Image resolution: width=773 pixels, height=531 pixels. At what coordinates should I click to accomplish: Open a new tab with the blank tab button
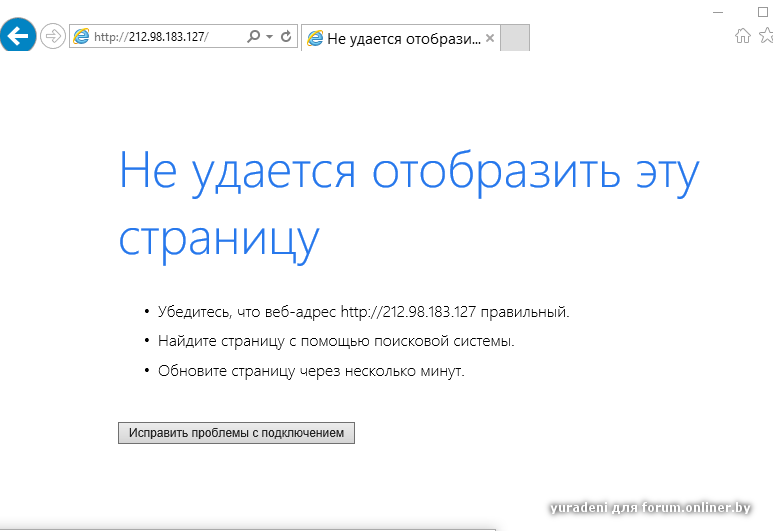[x=514, y=38]
